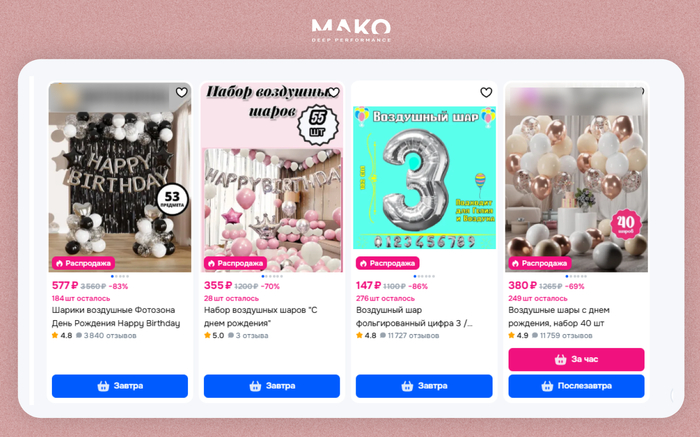Click the MAKO logo at top
Viewport: 700px width, 437px height.
[351, 30]
